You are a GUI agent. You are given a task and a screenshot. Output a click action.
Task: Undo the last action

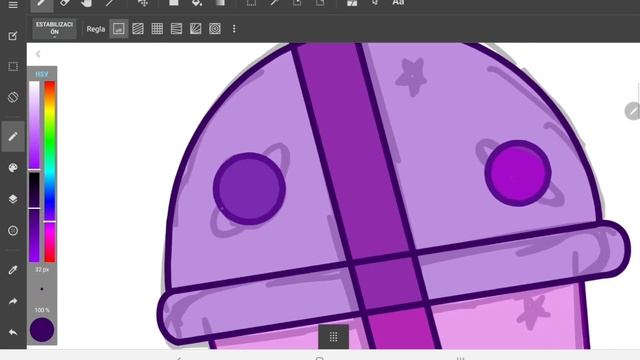(x=13, y=332)
